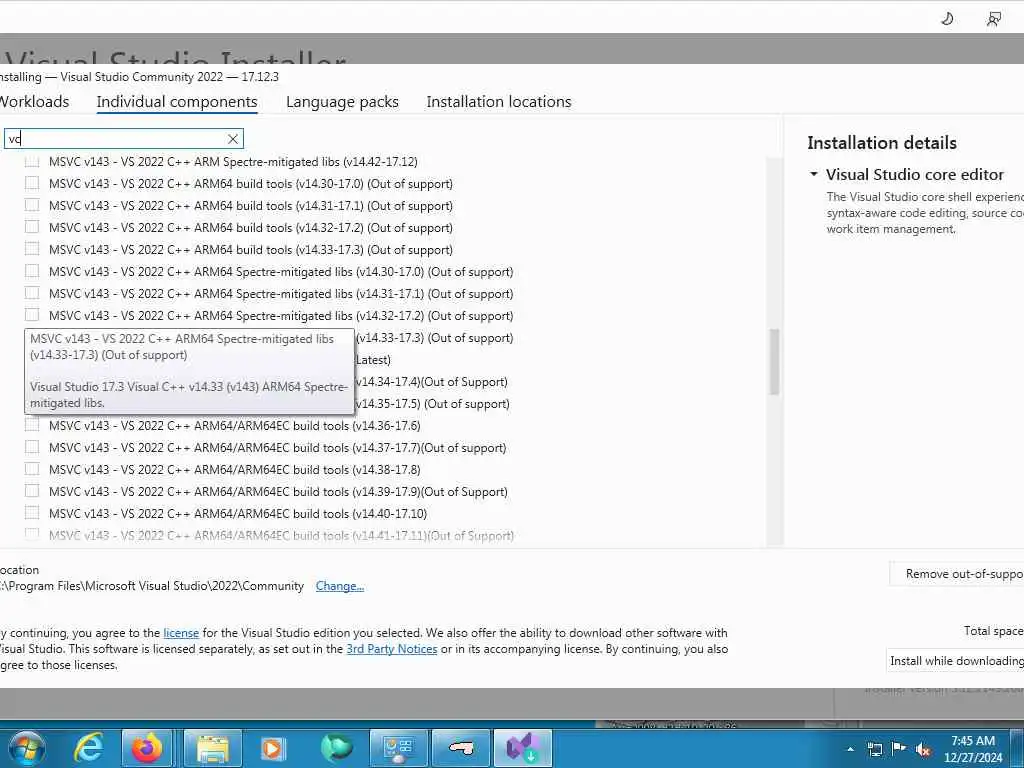Check ARM64/ARM64EC build tools v14.36-17.6
The width and height of the screenshot is (1024, 768).
(32, 425)
